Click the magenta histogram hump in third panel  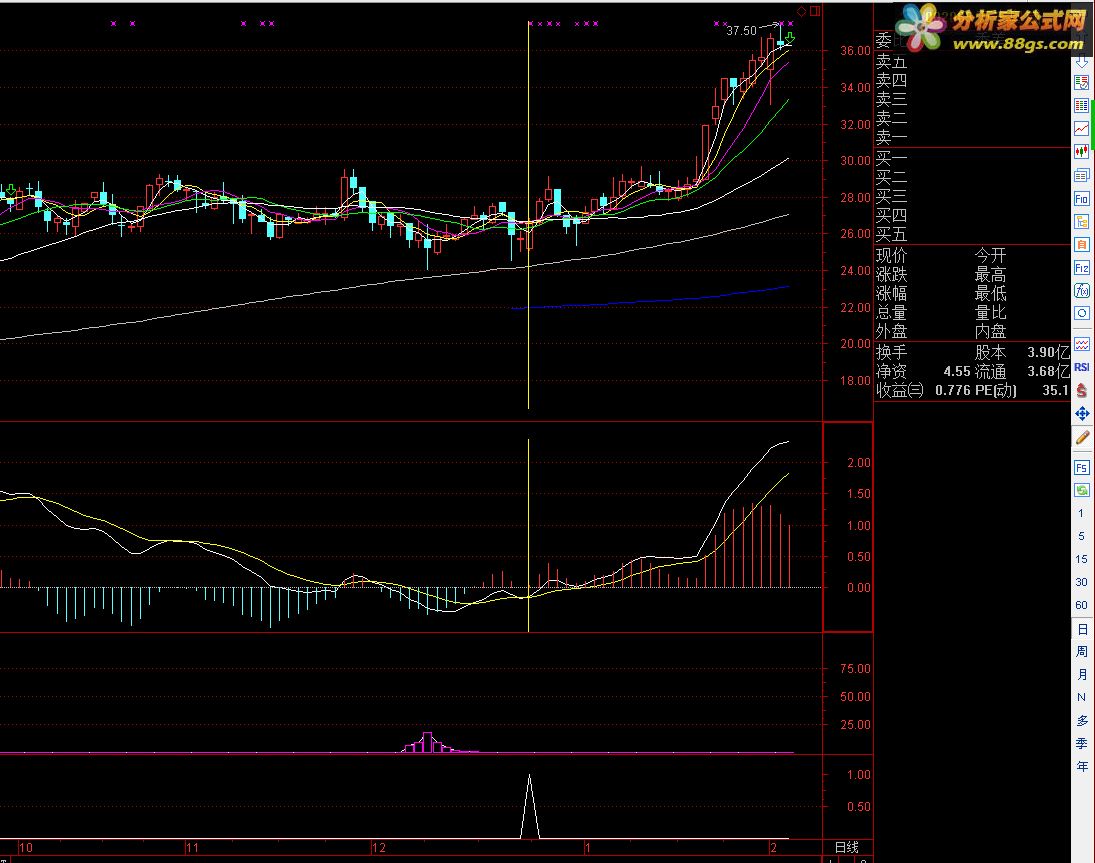[428, 743]
